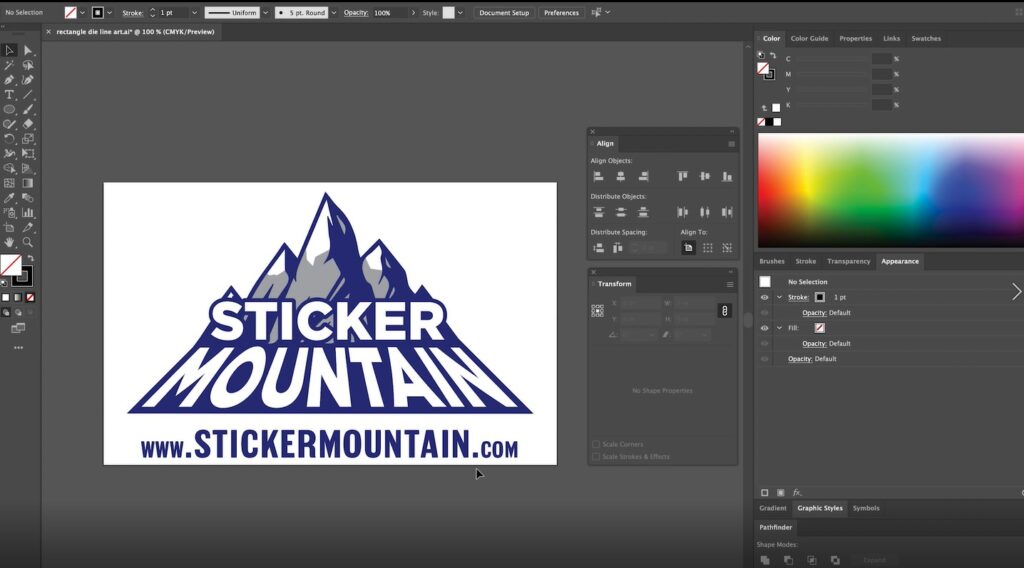Click Vertical Align Top in Align panel
This screenshot has height=568, width=1024.
tap(682, 176)
